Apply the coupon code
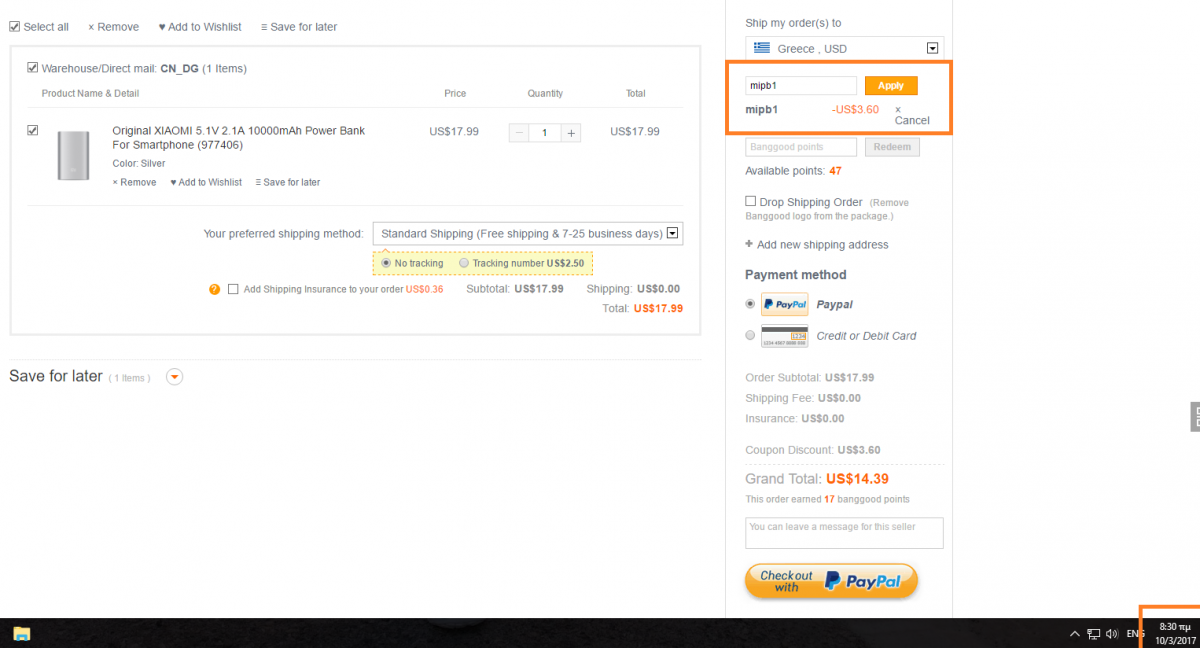The width and height of the screenshot is (1200, 648). click(x=891, y=86)
